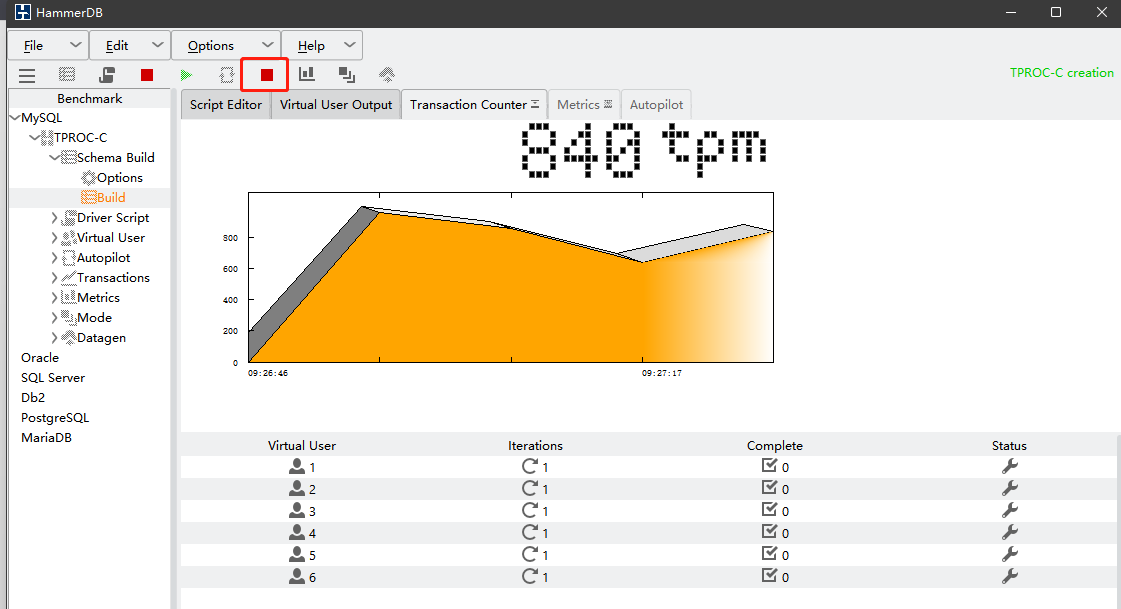Click the Autopilot toolbar icon

tap(227, 75)
